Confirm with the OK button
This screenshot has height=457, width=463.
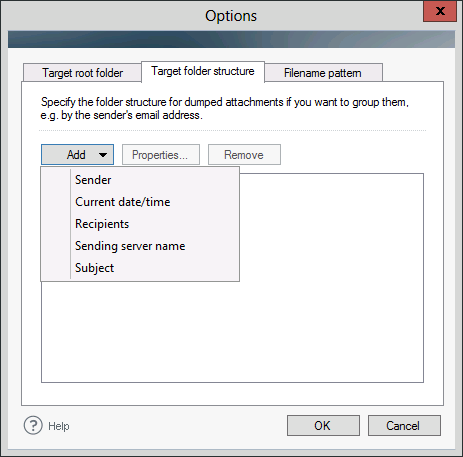coord(323,426)
